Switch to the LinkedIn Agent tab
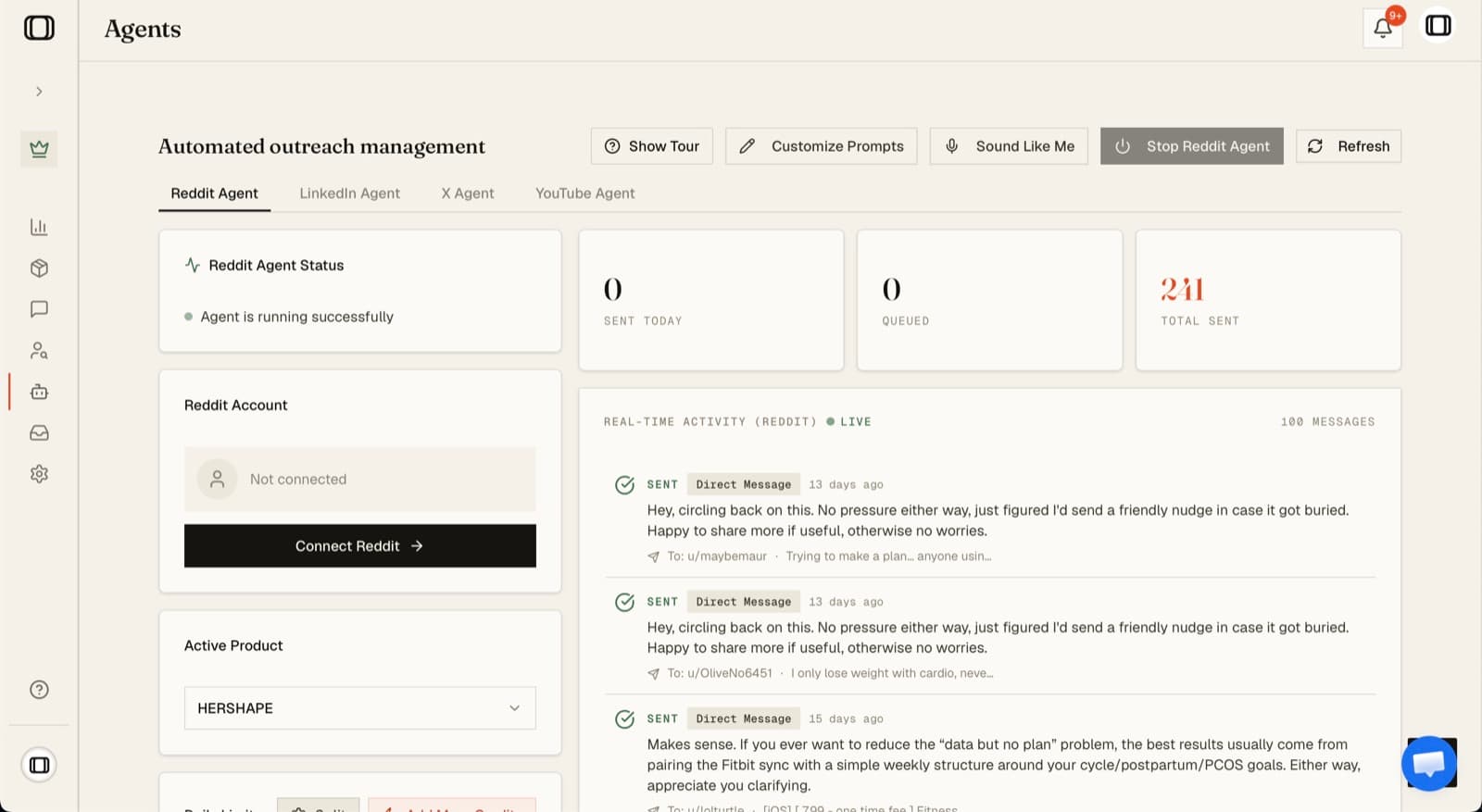Image resolution: width=1482 pixels, height=812 pixels. [349, 194]
